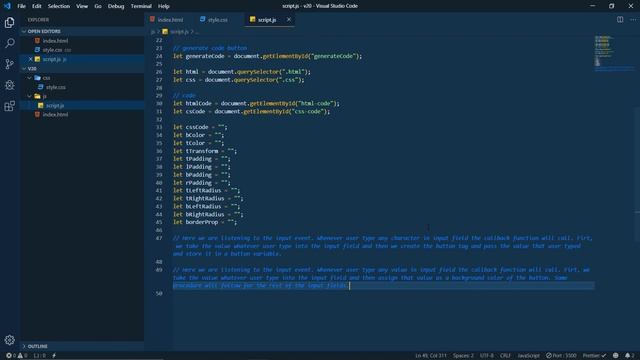The image size is (640, 360).
Task: Open the File menu
Action: tap(21, 6)
